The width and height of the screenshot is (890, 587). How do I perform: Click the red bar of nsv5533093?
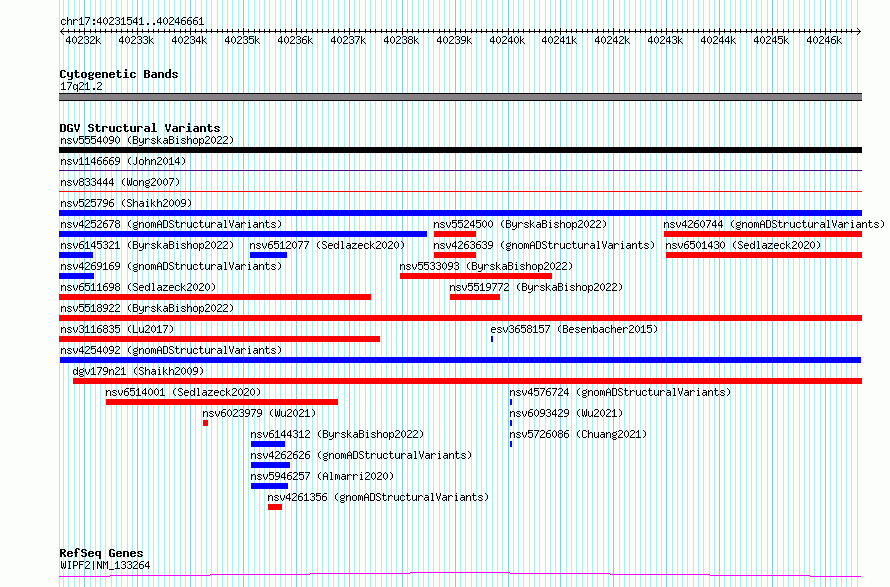pyautogui.click(x=476, y=276)
